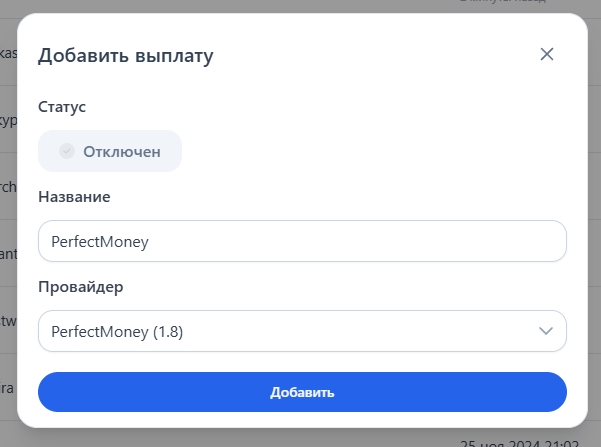
Task: Toggle the Отключен status switch
Action: coord(110,151)
